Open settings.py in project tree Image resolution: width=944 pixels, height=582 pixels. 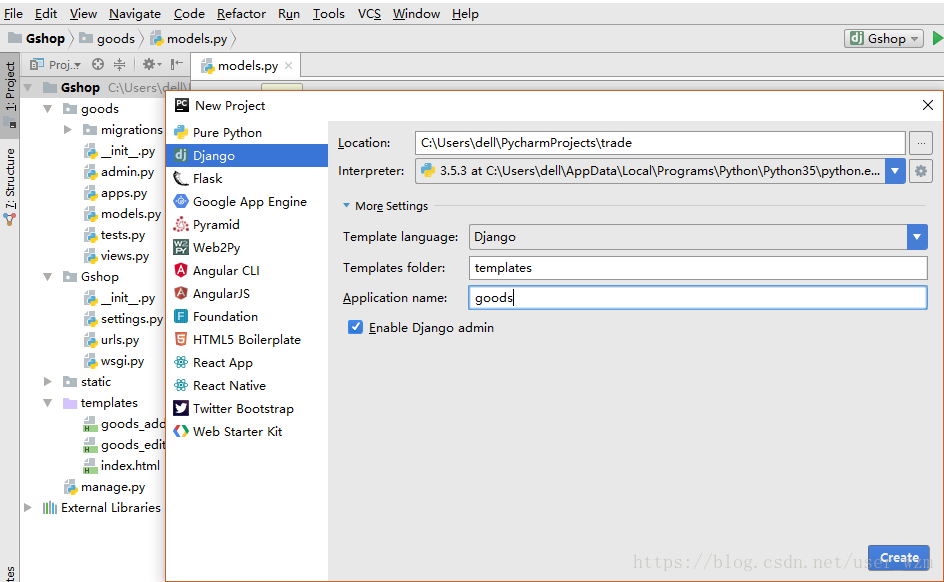tap(123, 318)
